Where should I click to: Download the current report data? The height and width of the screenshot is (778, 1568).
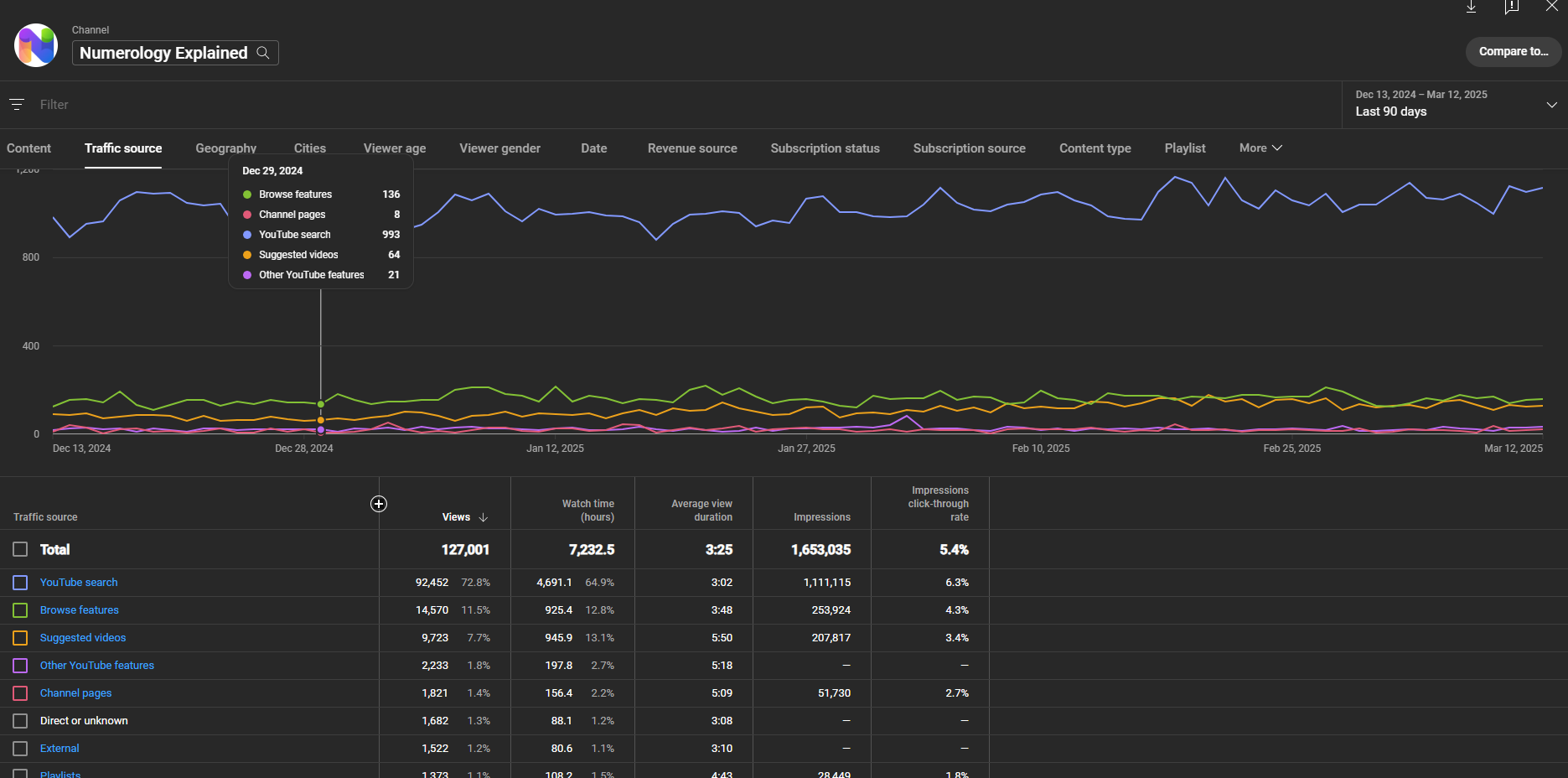(x=1471, y=7)
